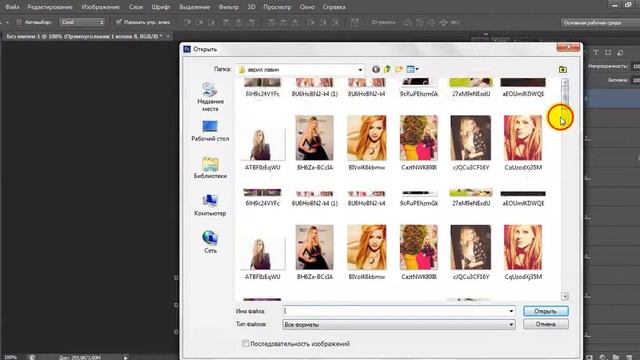Screen dimensions: 640x360
Task: Open Компьютер in the sidebar
Action: pyautogui.click(x=210, y=205)
